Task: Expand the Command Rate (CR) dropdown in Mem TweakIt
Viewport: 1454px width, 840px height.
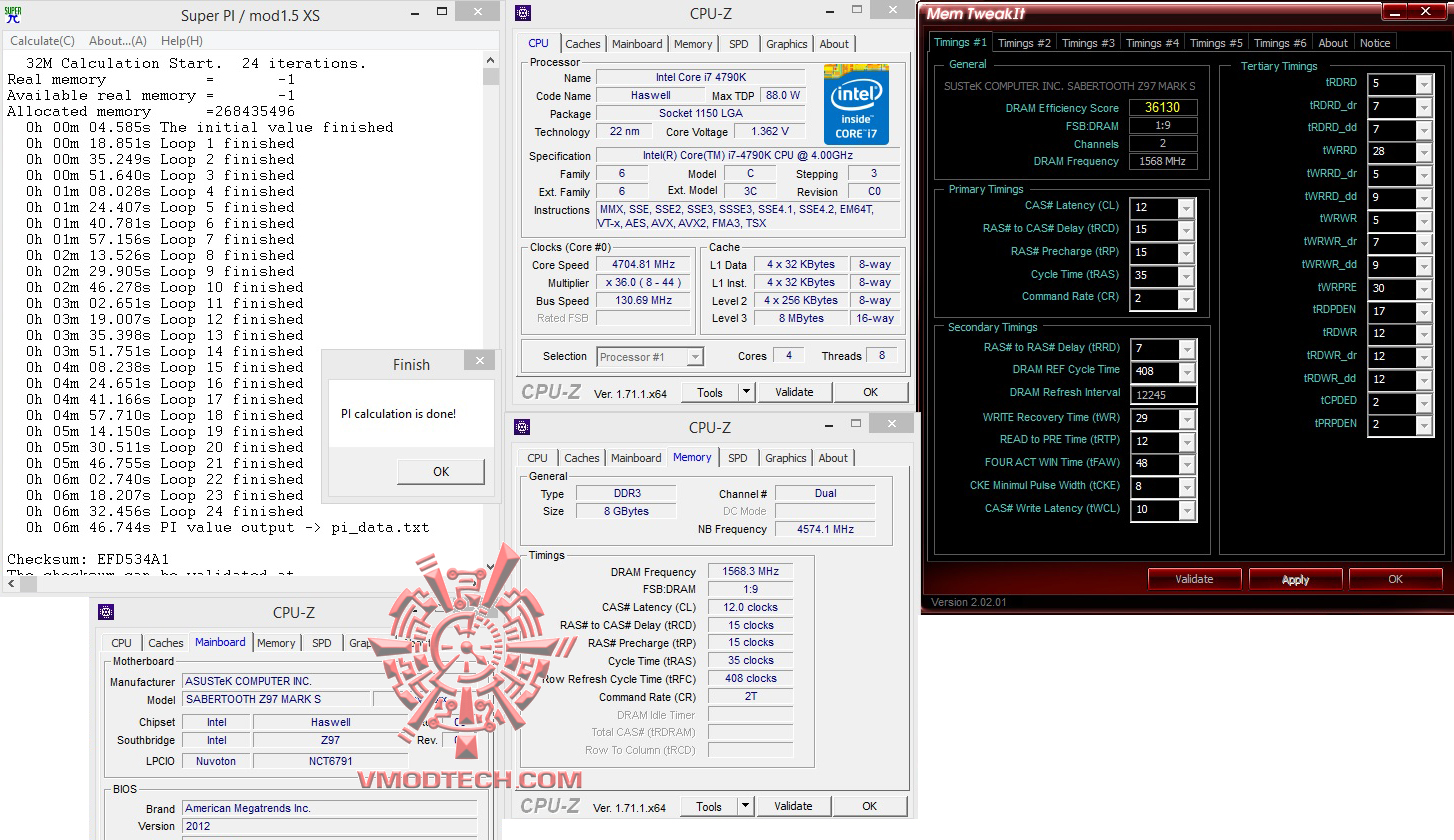Action: tap(1186, 299)
